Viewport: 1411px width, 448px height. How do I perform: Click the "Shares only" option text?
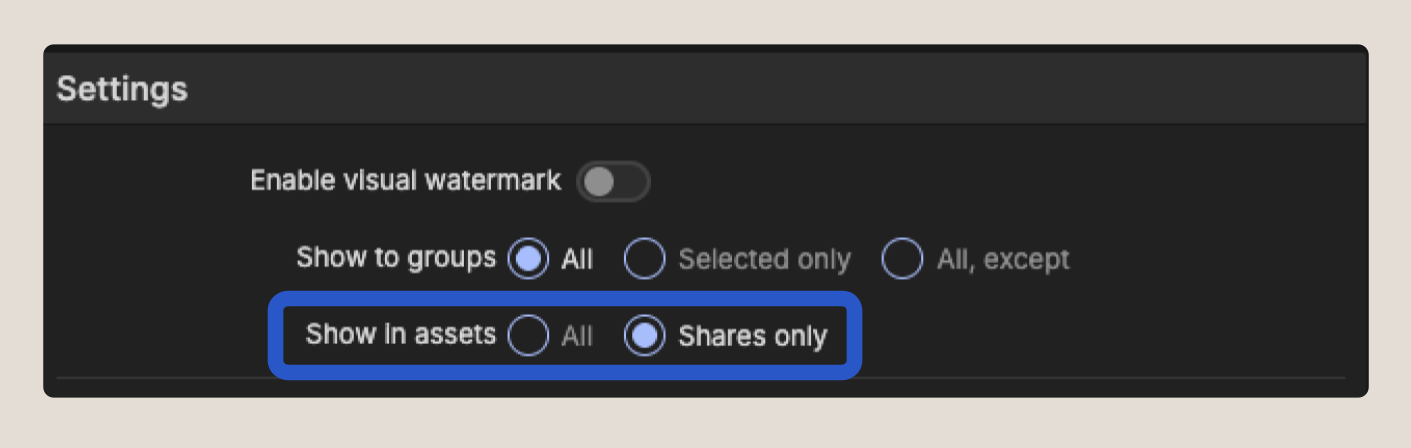pyautogui.click(x=752, y=337)
